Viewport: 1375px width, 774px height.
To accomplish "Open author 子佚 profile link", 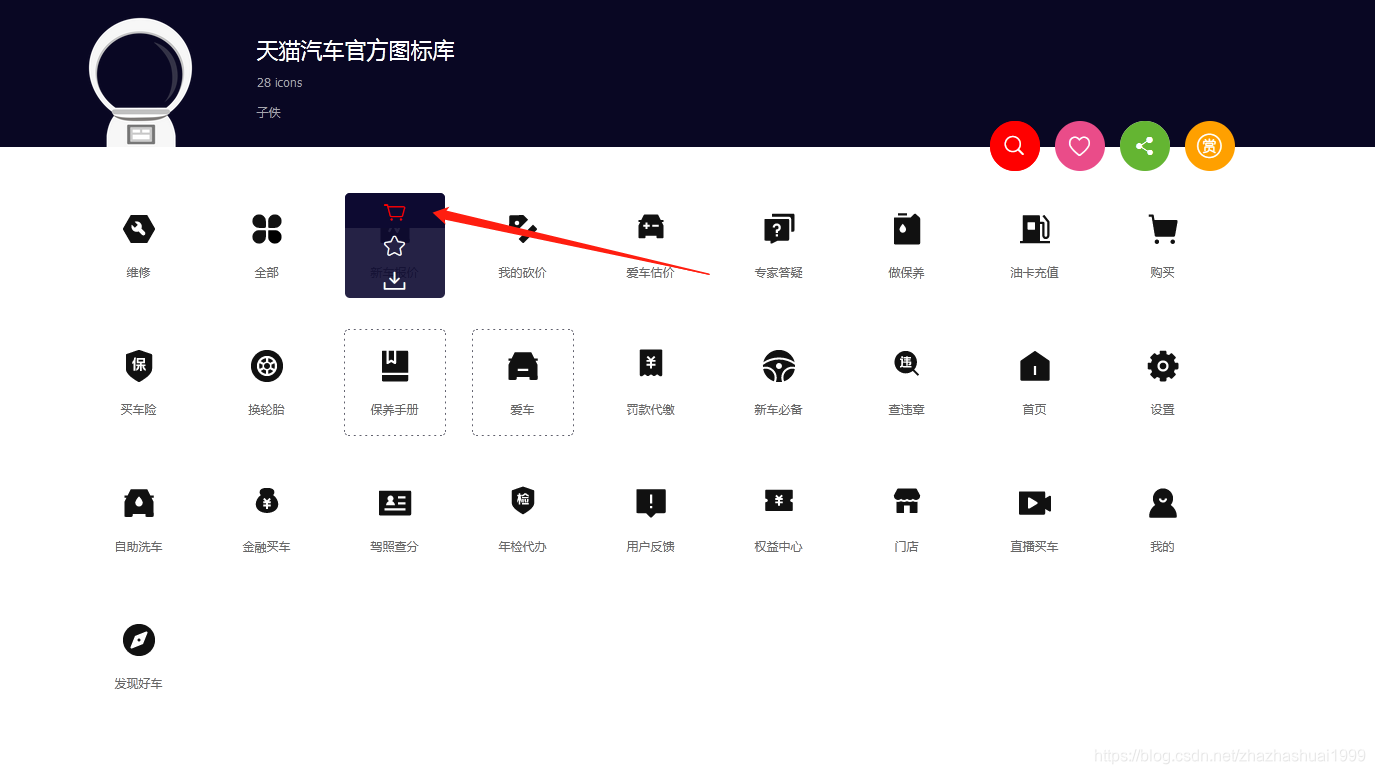I will click(x=268, y=113).
